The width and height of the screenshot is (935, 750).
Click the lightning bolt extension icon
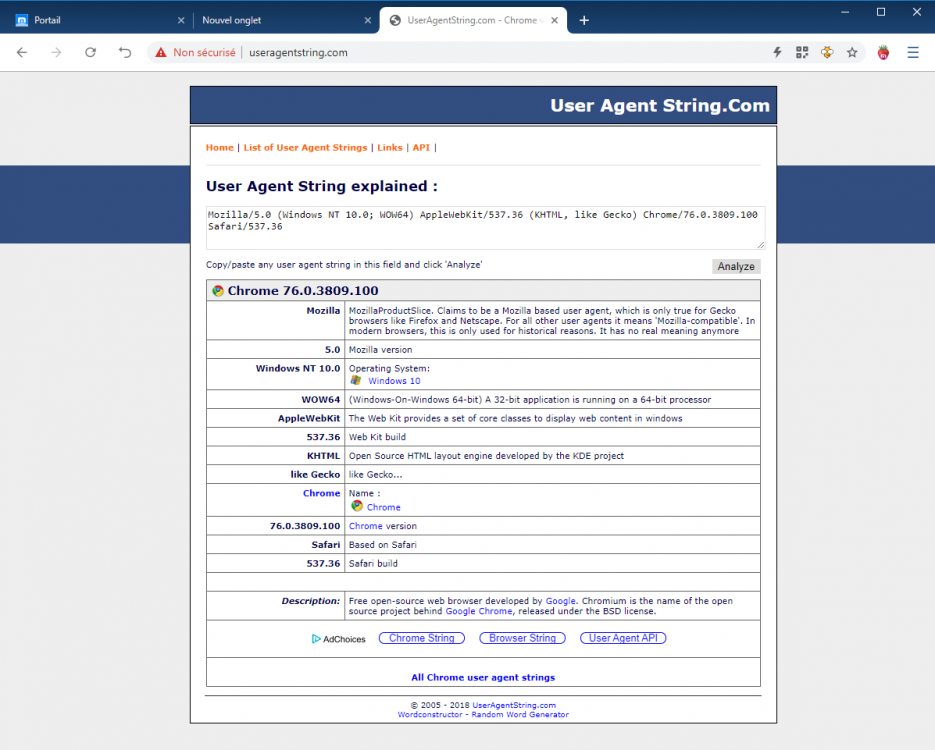[x=777, y=52]
